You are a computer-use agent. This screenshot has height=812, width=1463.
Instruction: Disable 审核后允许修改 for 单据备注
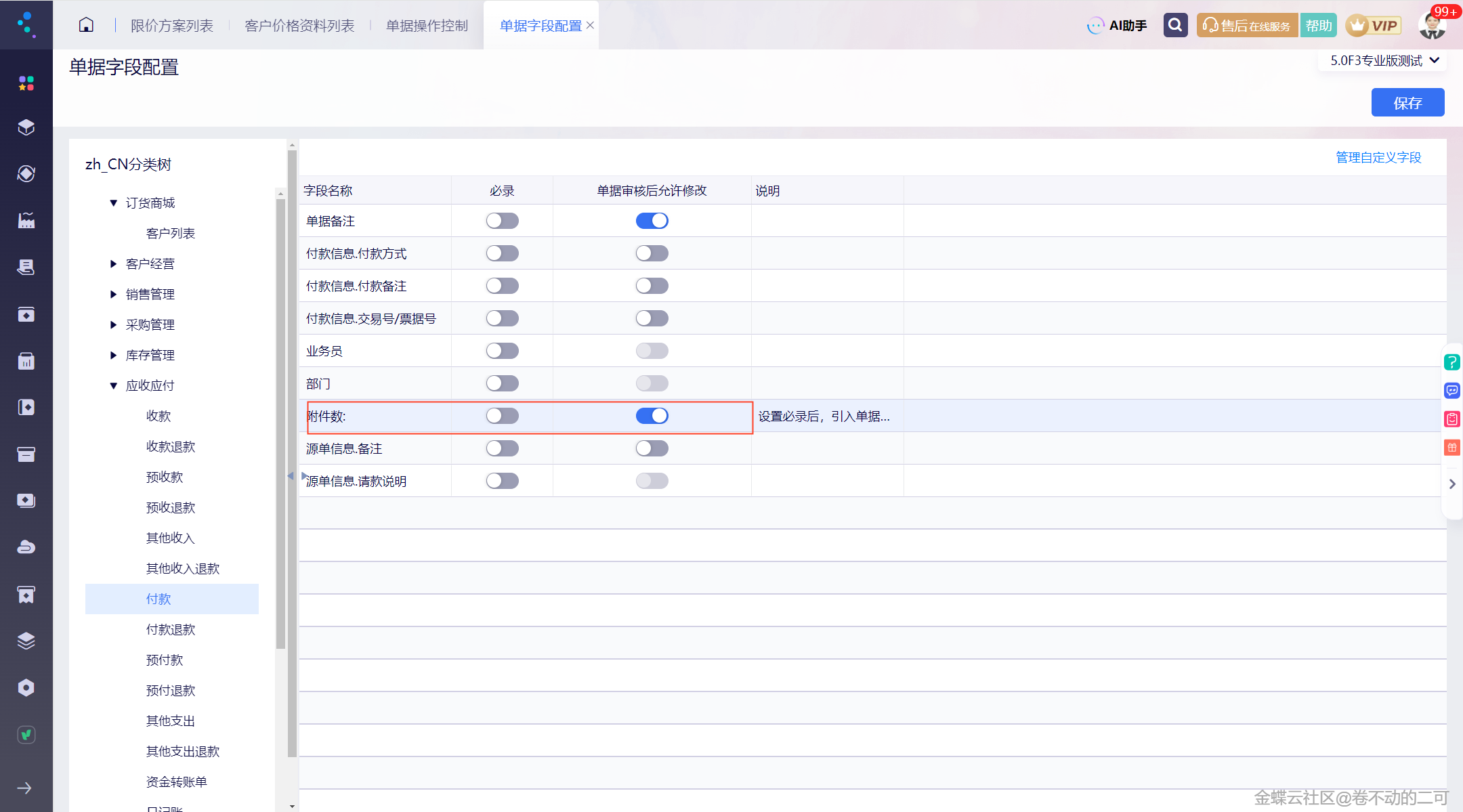(x=652, y=221)
